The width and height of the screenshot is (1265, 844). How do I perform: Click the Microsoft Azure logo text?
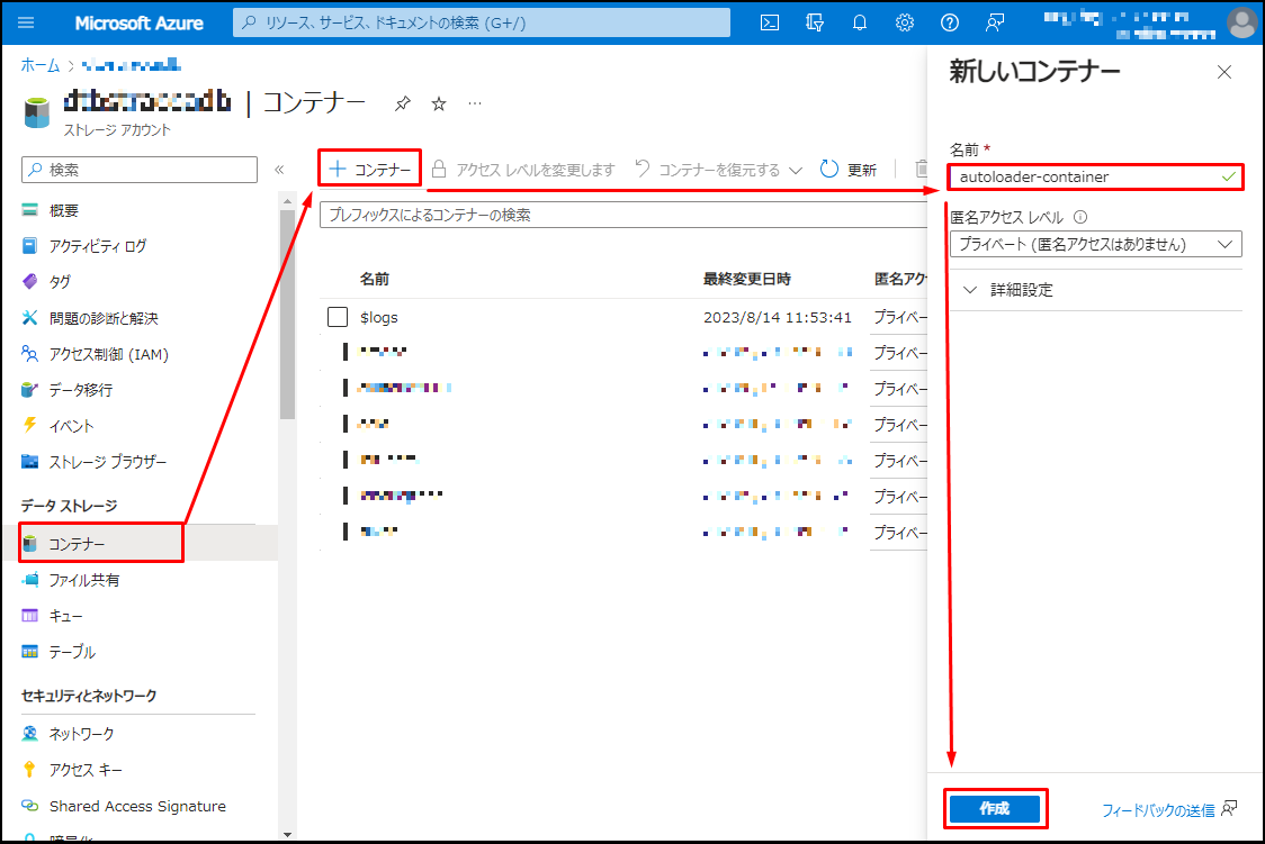[139, 22]
